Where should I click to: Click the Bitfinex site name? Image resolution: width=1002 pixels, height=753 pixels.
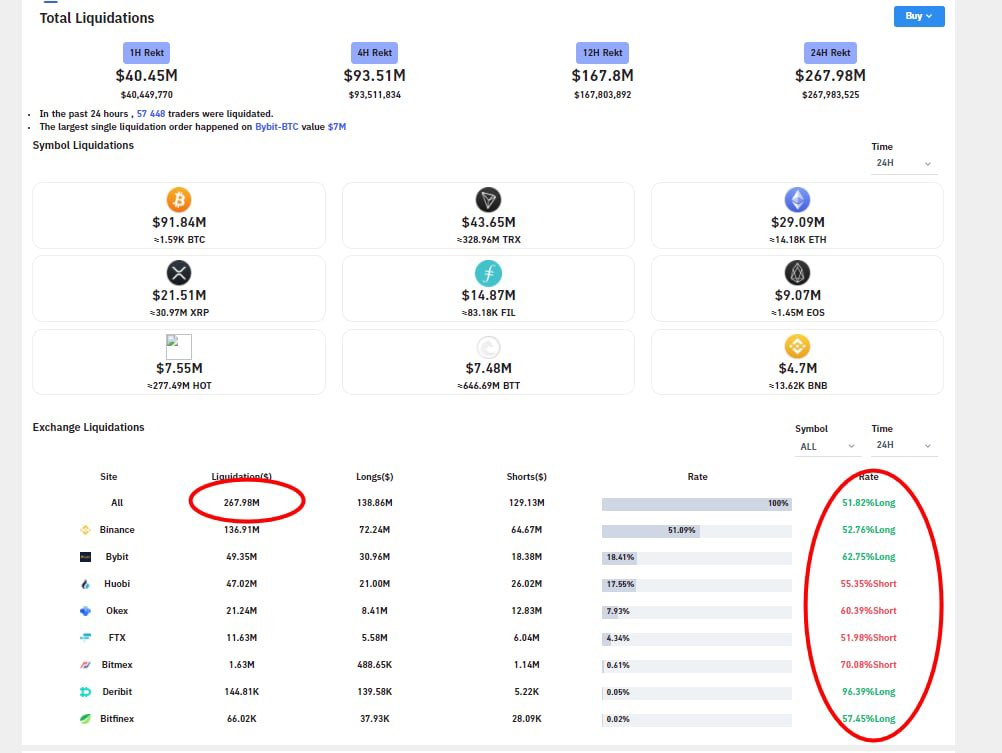(117, 718)
